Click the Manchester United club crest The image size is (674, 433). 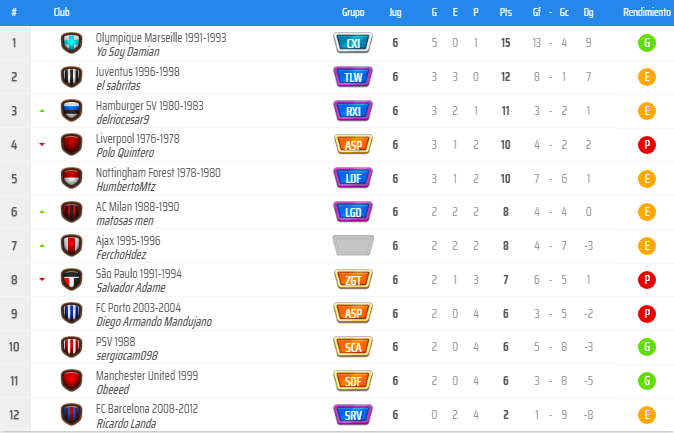(x=71, y=381)
